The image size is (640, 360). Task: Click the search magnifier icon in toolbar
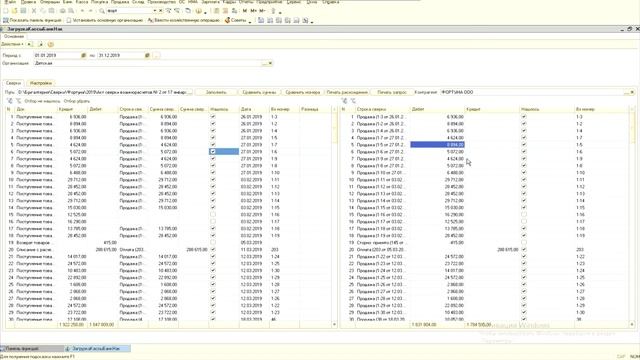point(102,11)
